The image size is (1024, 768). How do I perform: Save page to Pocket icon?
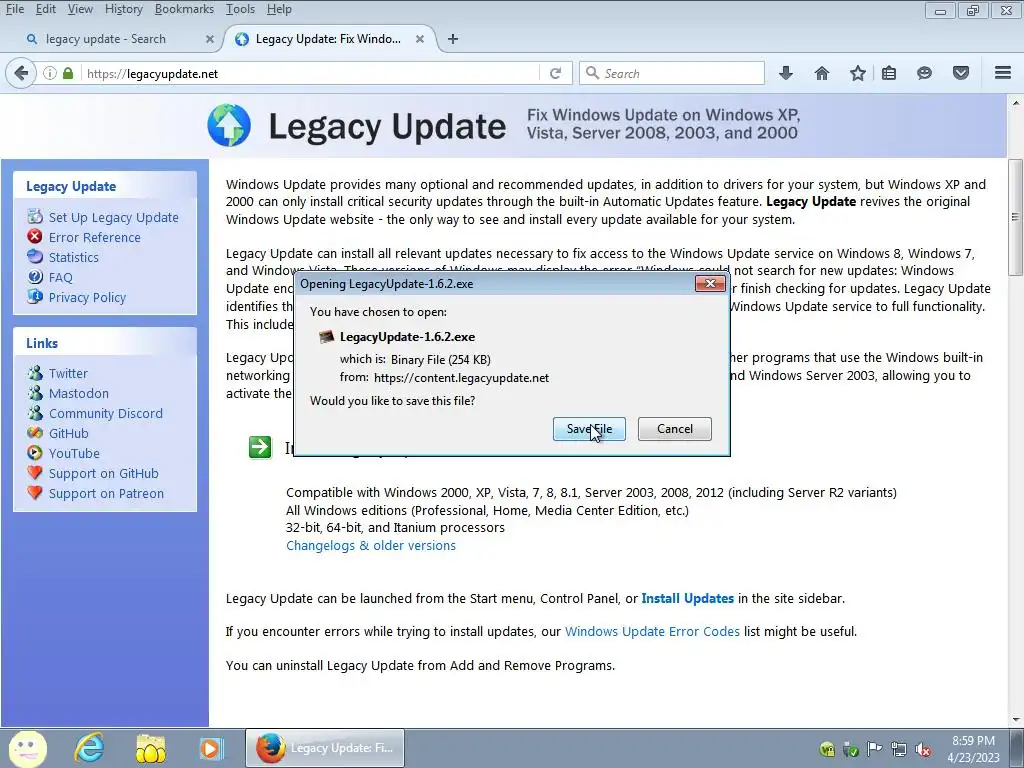coord(961,73)
